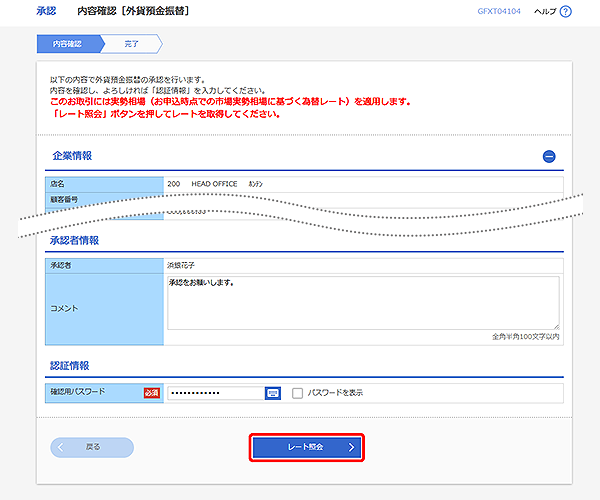Click the コメント row label

[x=64, y=308]
